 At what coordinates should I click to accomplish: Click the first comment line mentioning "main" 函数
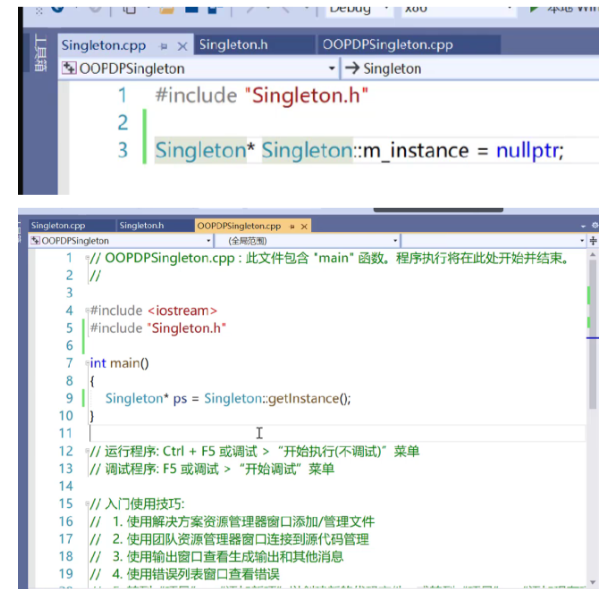click(x=329, y=258)
